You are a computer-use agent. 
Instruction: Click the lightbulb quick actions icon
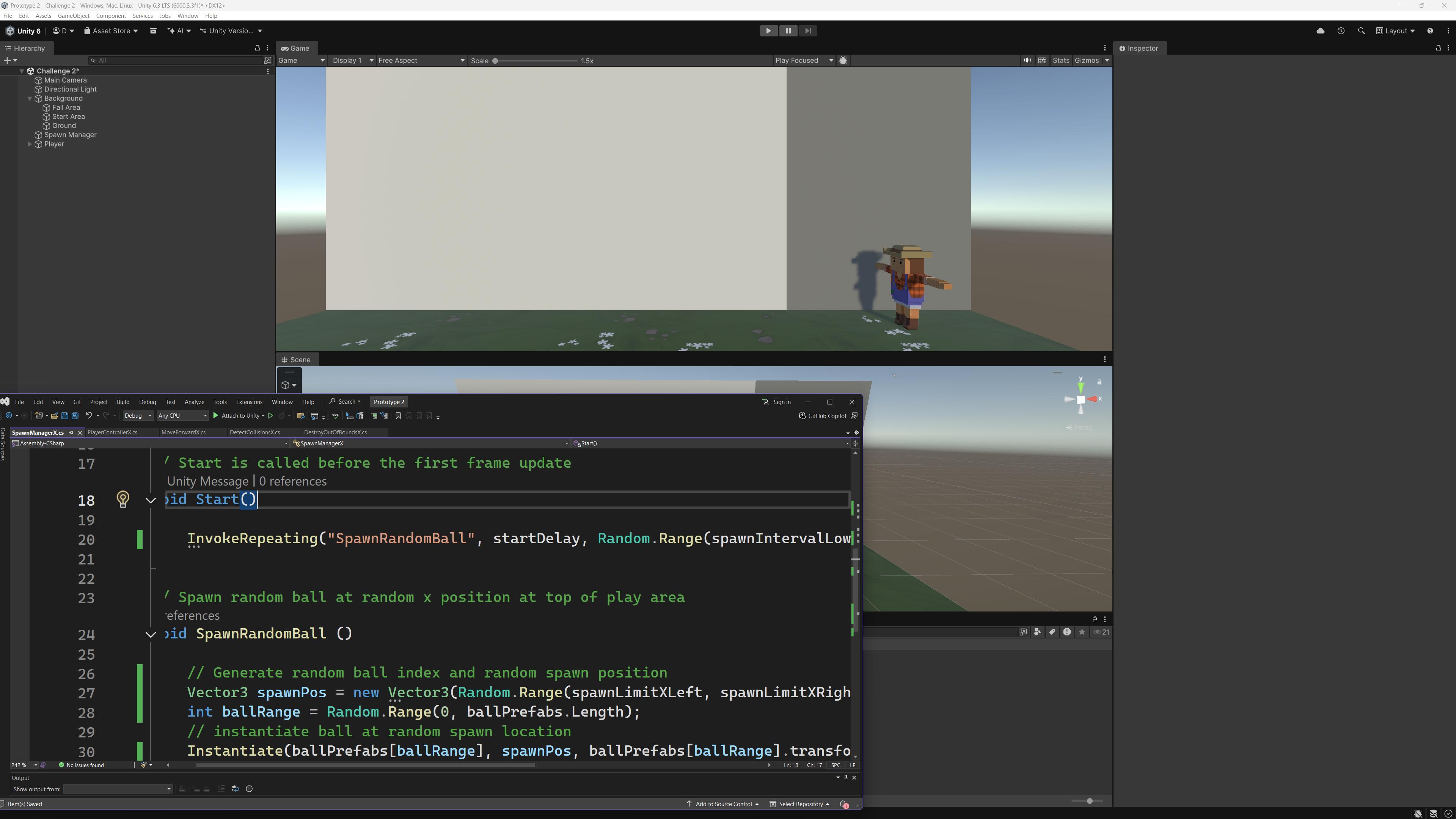coord(123,498)
